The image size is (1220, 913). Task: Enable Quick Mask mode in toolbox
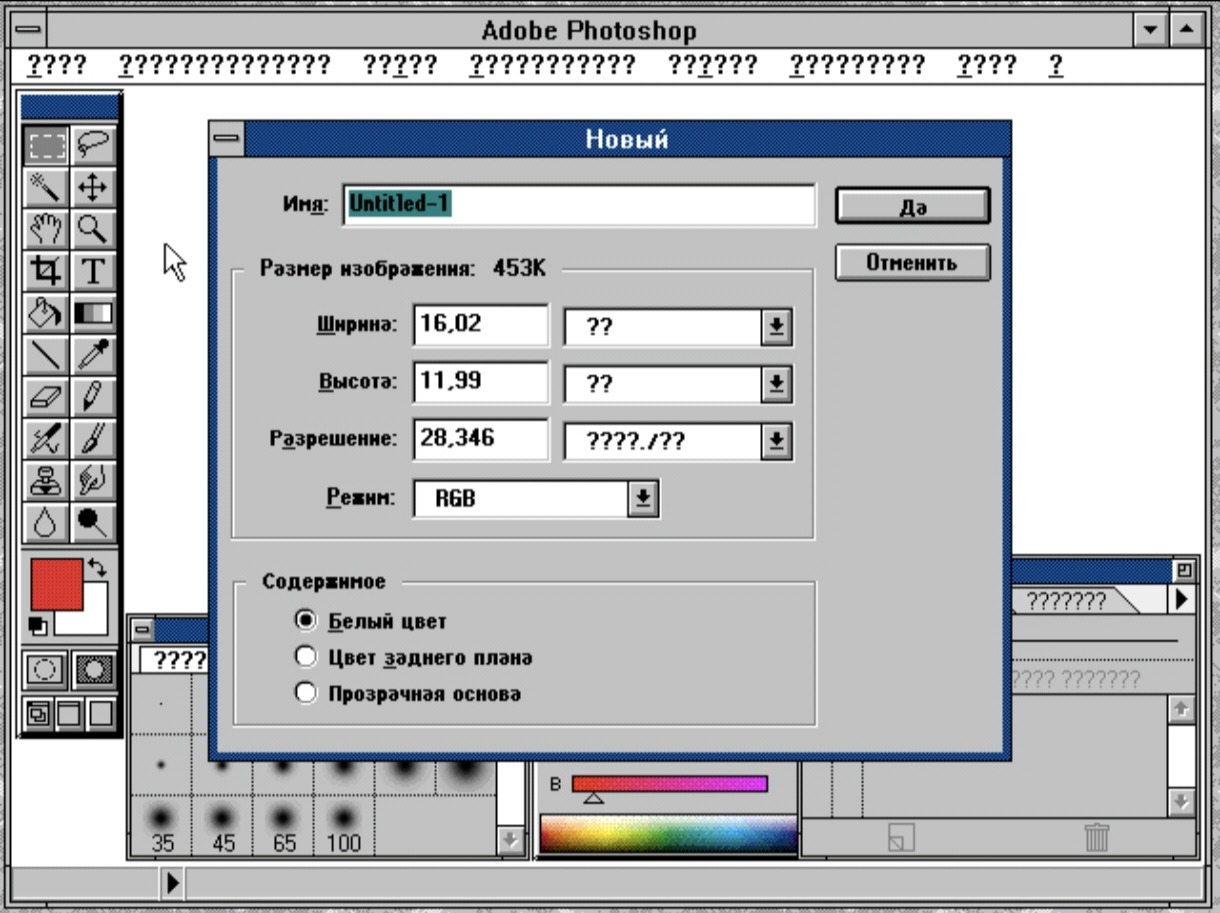pyautogui.click(x=94, y=670)
